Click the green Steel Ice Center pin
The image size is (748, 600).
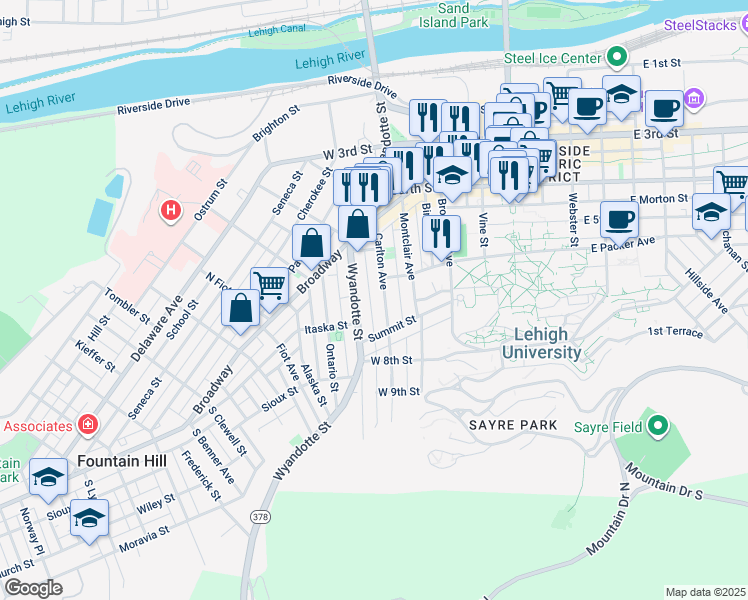pos(617,57)
